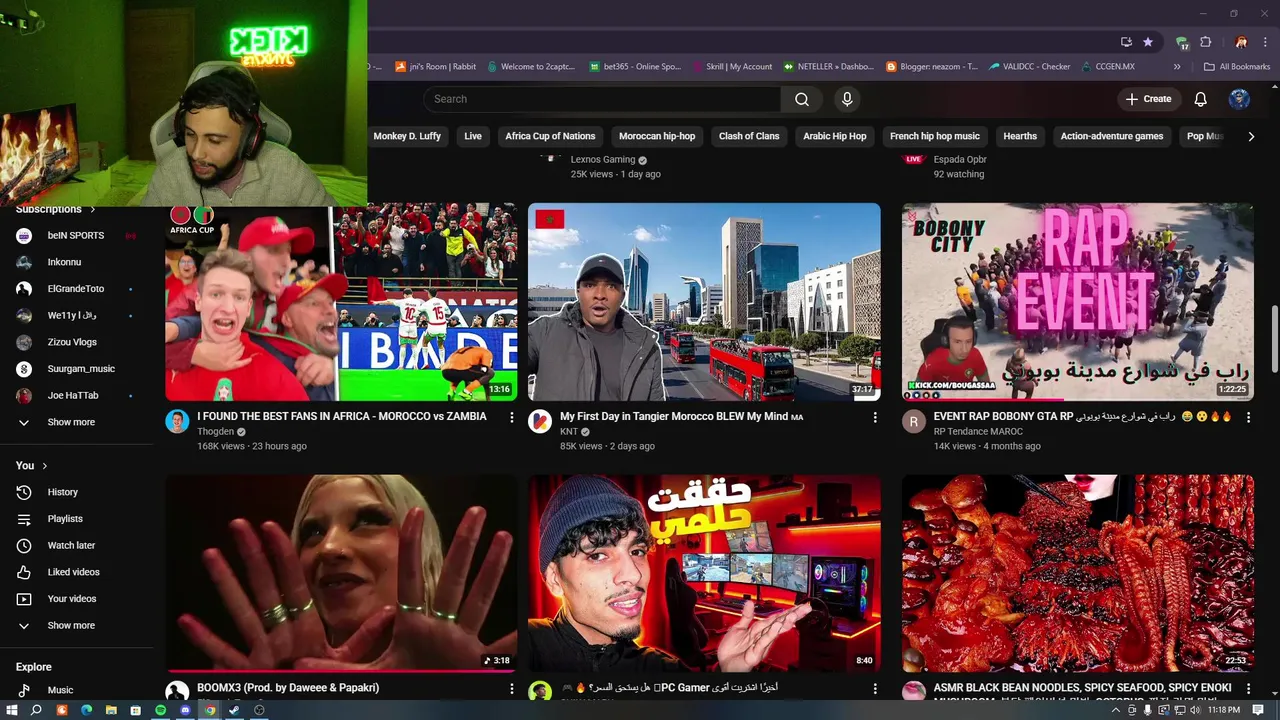This screenshot has width=1280, height=720.
Task: Click the Create button
Action: pos(1148,99)
